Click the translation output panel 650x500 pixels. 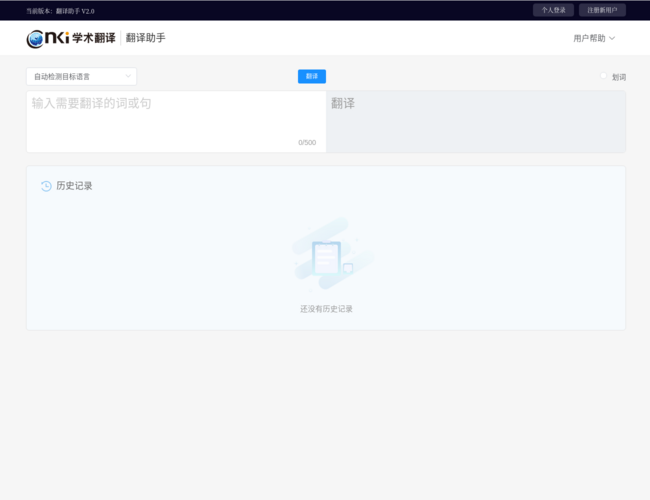click(x=476, y=122)
